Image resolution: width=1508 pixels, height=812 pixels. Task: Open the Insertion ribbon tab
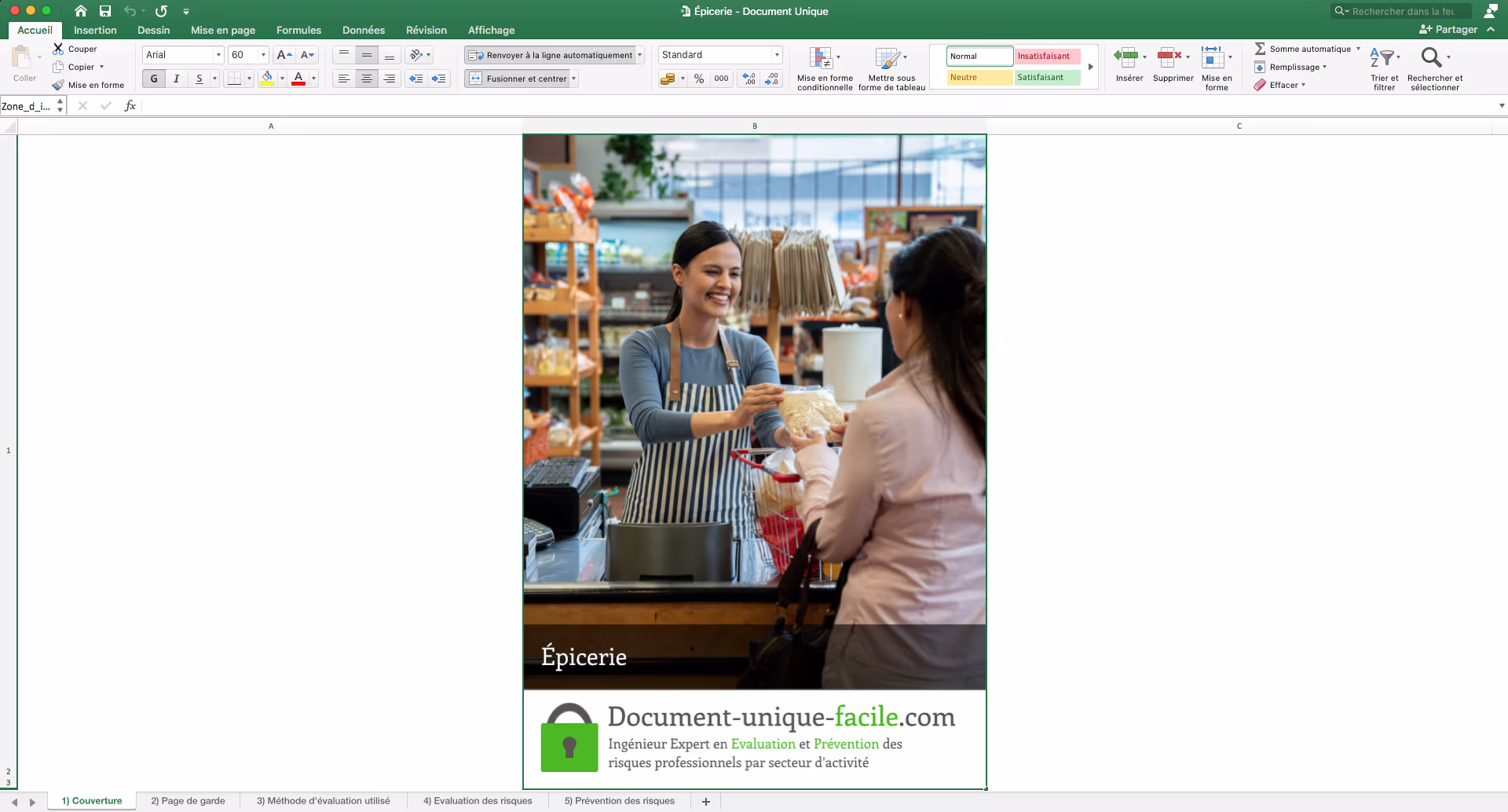[x=95, y=30]
